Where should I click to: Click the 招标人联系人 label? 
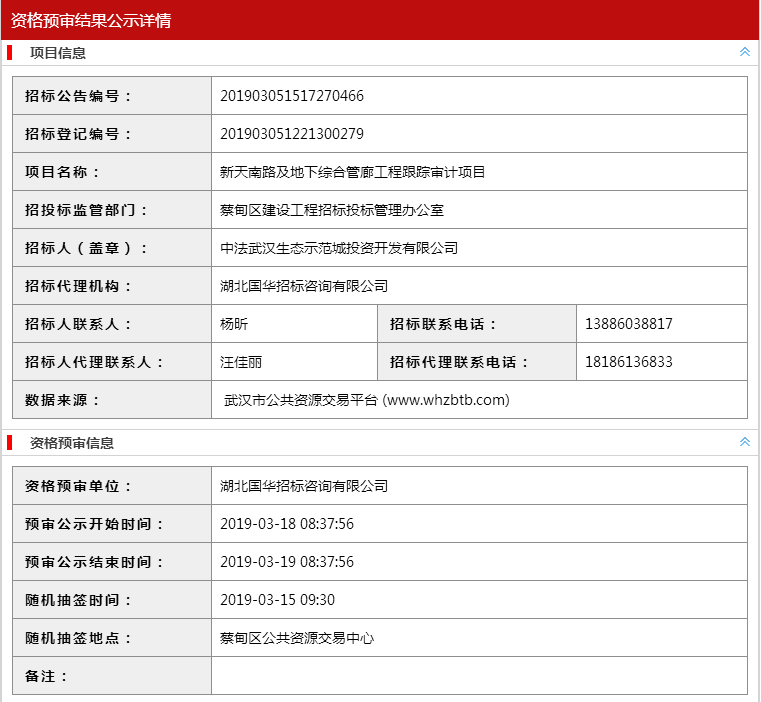[78, 324]
